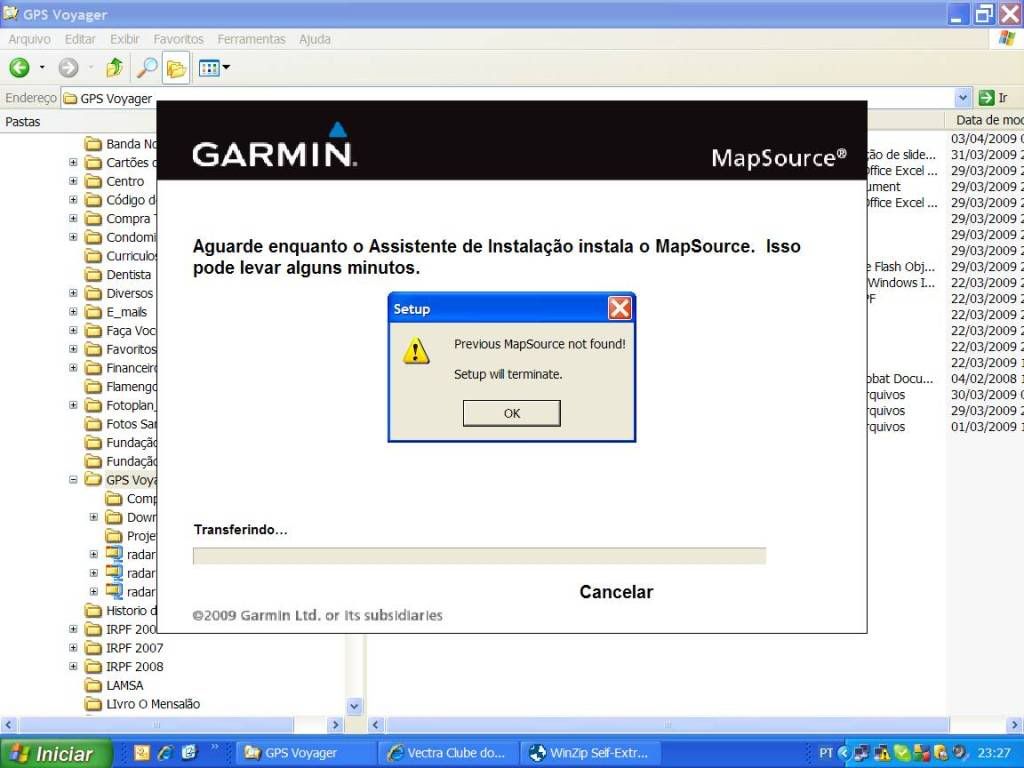Click the Transferindo progress bar
The width and height of the screenshot is (1024, 768).
pos(479,556)
